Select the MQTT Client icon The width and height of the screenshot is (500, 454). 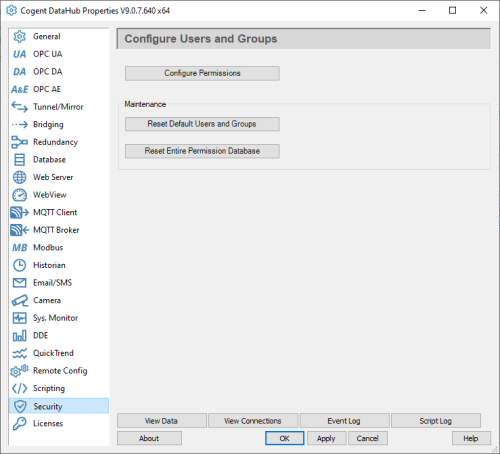point(19,212)
